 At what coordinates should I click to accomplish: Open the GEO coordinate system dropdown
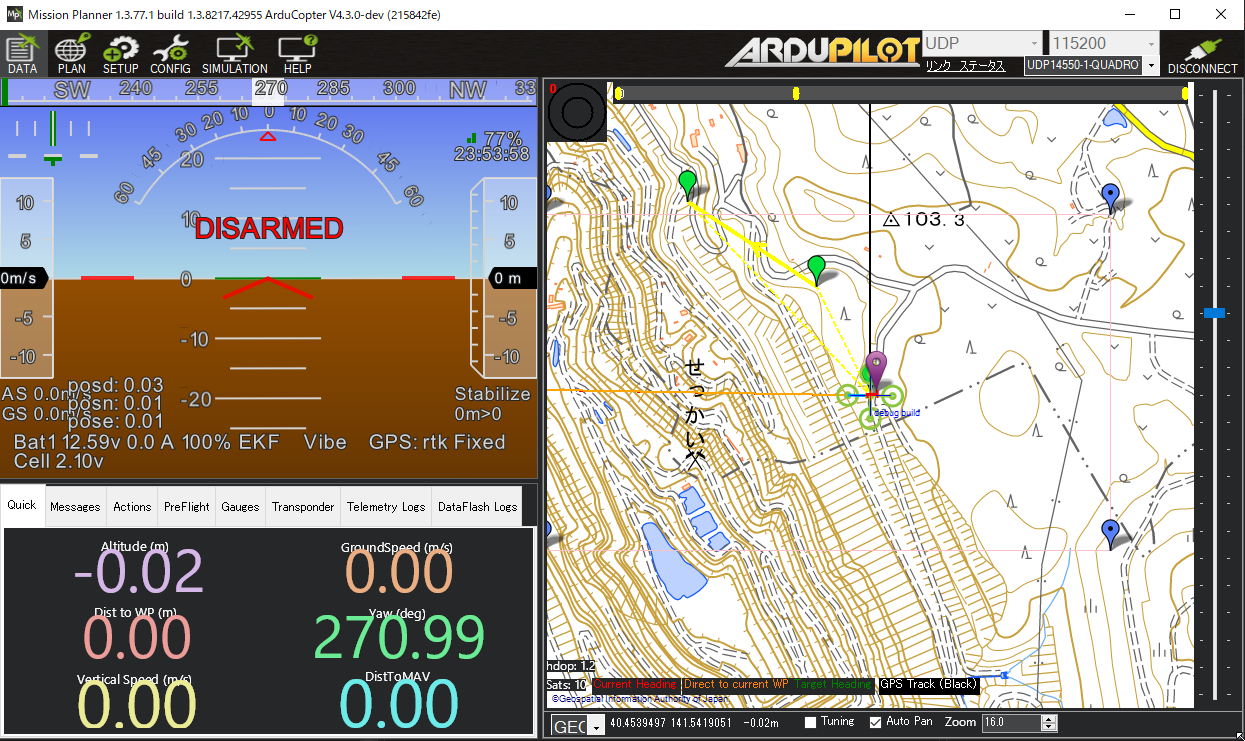[578, 726]
